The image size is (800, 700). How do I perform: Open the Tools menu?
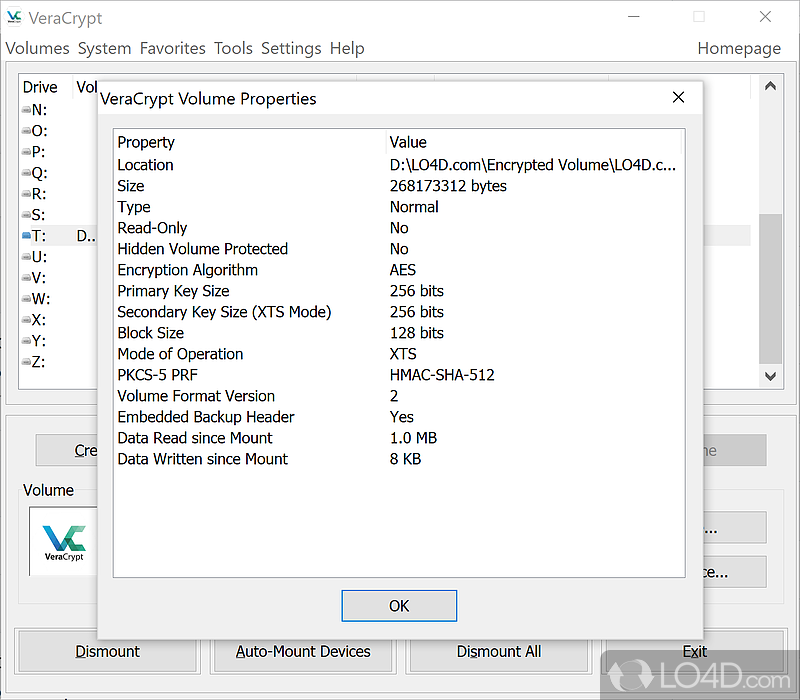[x=233, y=48]
